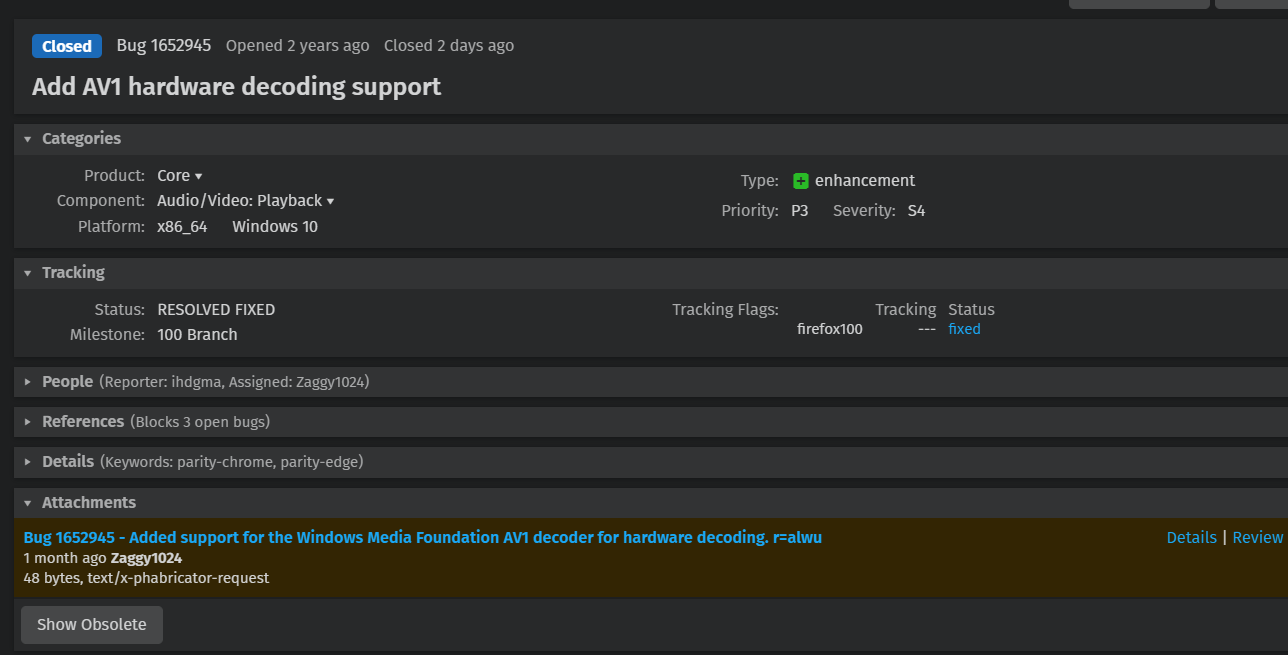Click the "Opened 2 years ago" timestamp
This screenshot has width=1288, height=655.
[x=297, y=45]
